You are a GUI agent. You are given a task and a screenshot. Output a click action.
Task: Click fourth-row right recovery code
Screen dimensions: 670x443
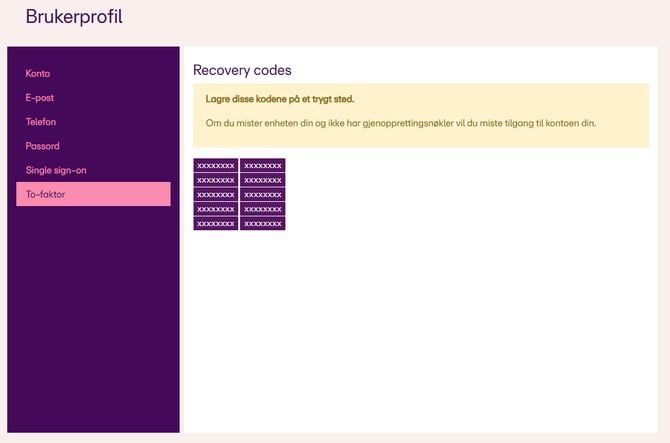point(262,209)
